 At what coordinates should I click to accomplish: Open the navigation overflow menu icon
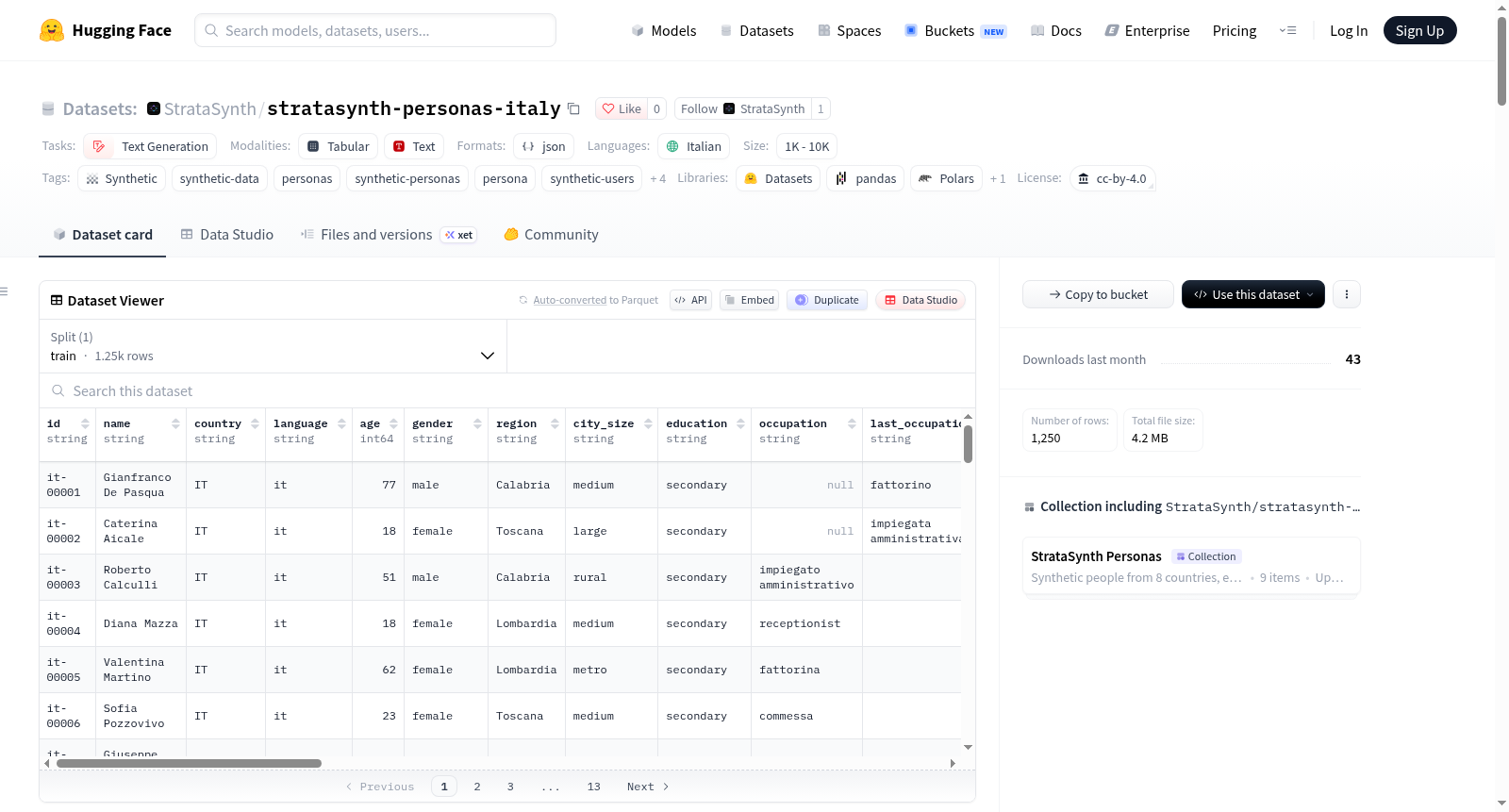[1287, 30]
